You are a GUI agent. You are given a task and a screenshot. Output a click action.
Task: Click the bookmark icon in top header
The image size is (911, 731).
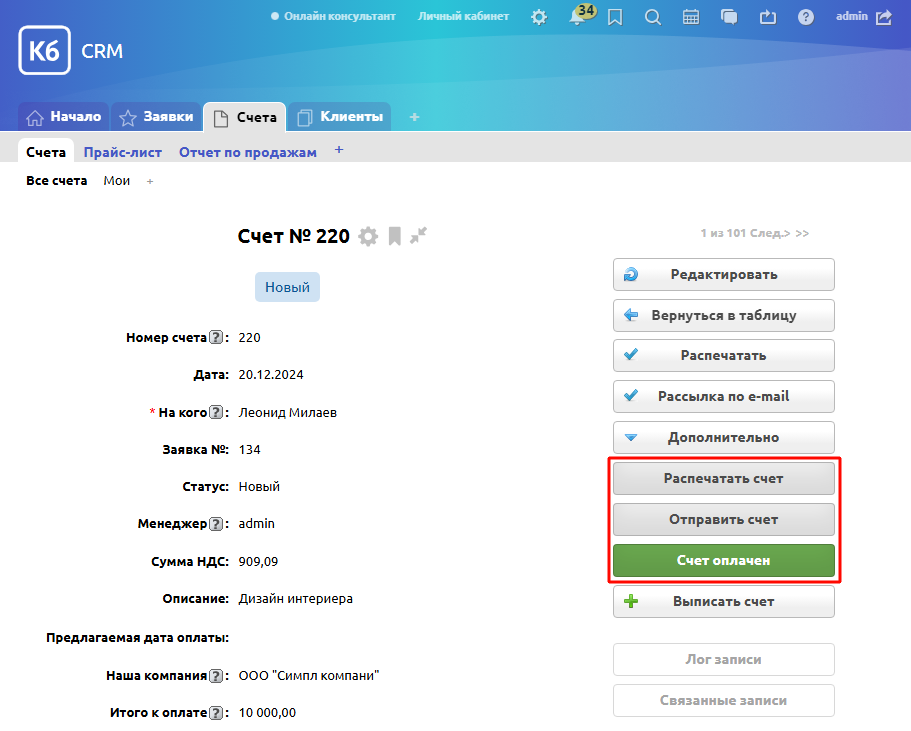(x=615, y=17)
